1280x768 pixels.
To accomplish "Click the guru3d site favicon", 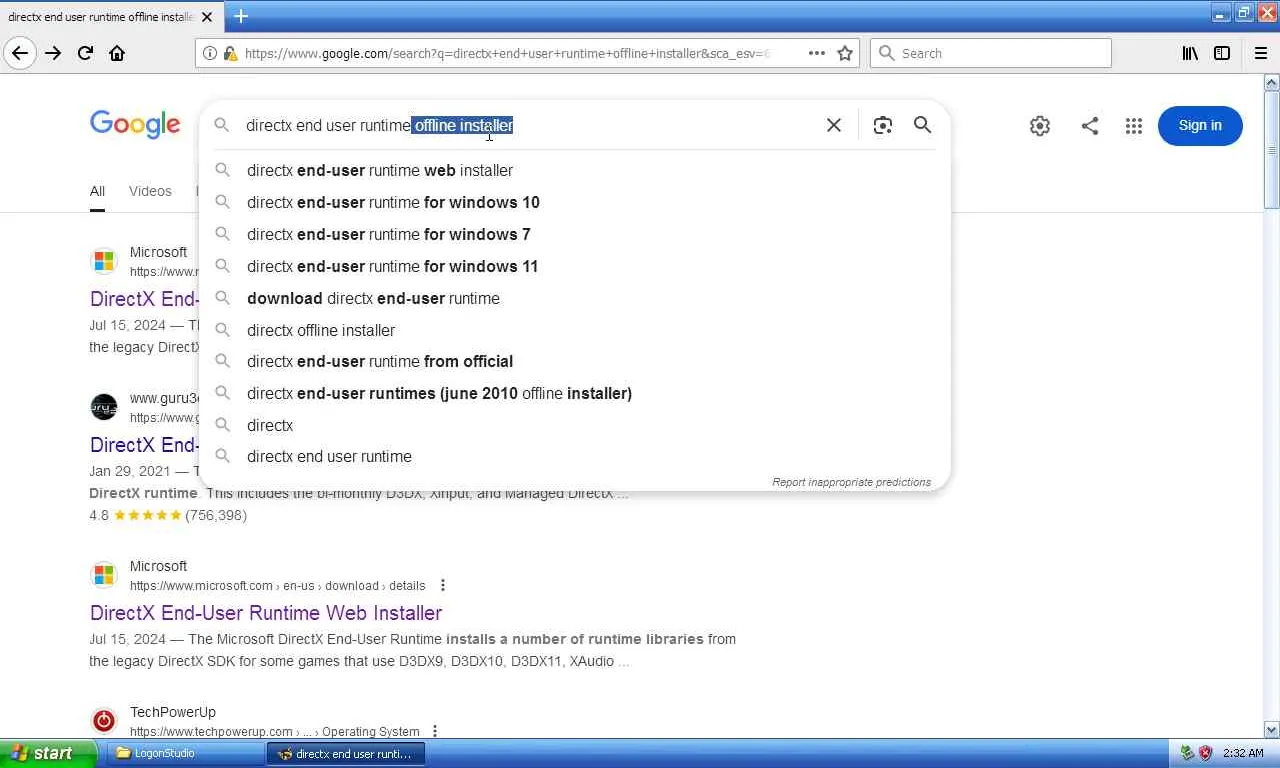I will [x=104, y=407].
